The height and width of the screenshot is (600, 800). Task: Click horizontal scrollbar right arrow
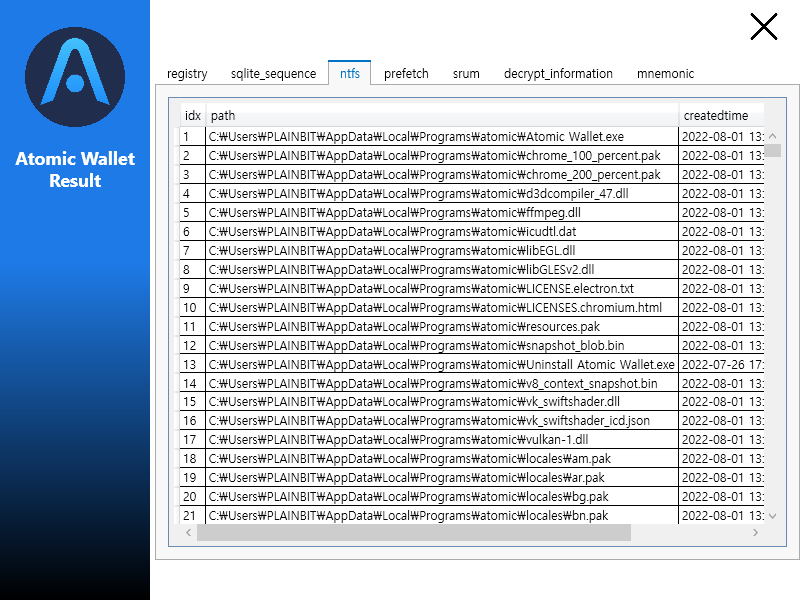(756, 532)
